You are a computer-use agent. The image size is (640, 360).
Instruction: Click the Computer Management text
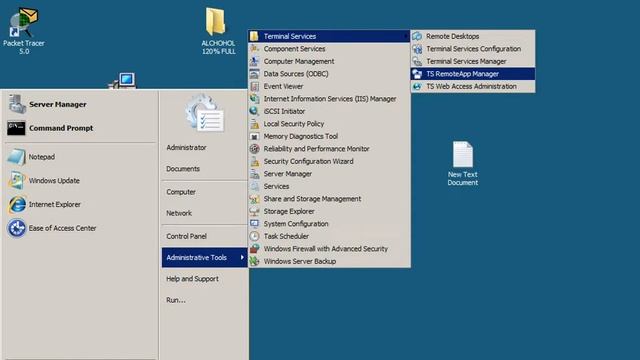[299, 61]
